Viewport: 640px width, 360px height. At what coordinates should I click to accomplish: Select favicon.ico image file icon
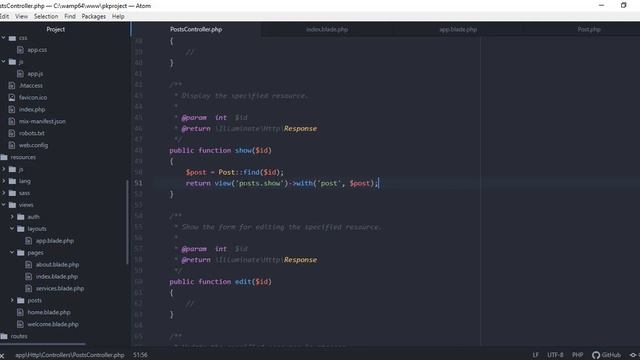[x=12, y=98]
